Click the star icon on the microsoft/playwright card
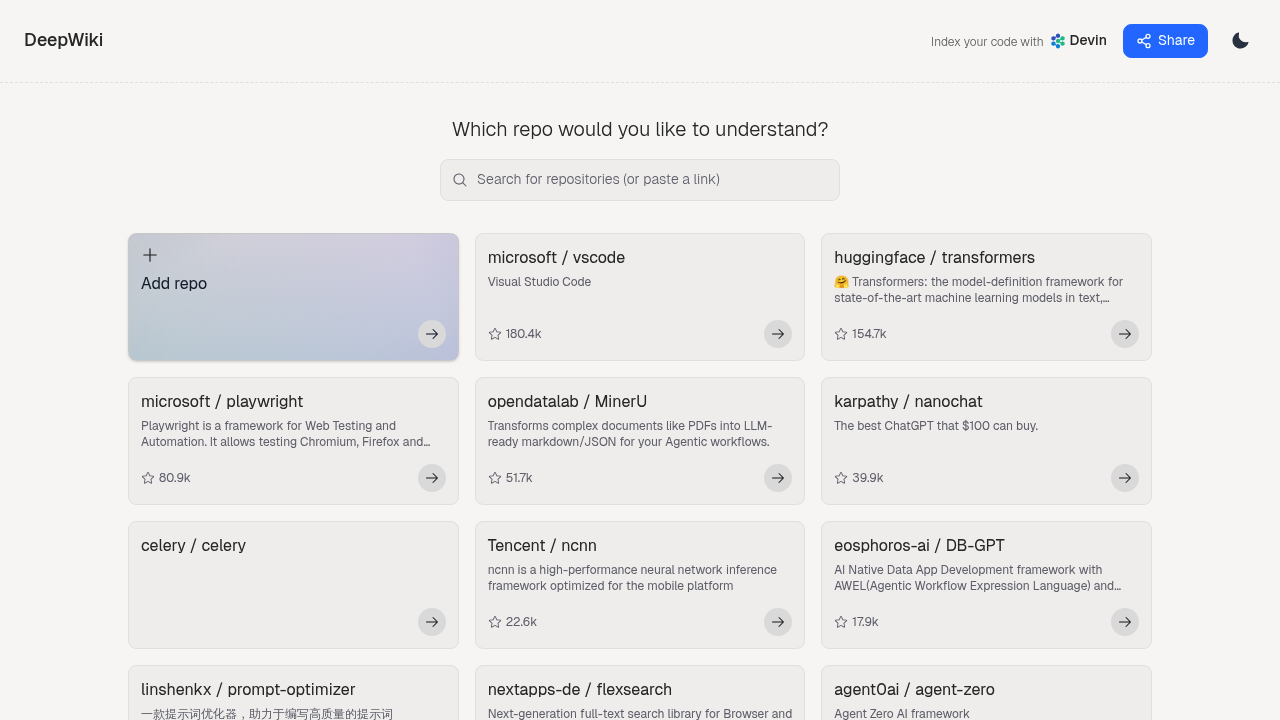Image resolution: width=1280 pixels, height=720 pixels. [147, 478]
